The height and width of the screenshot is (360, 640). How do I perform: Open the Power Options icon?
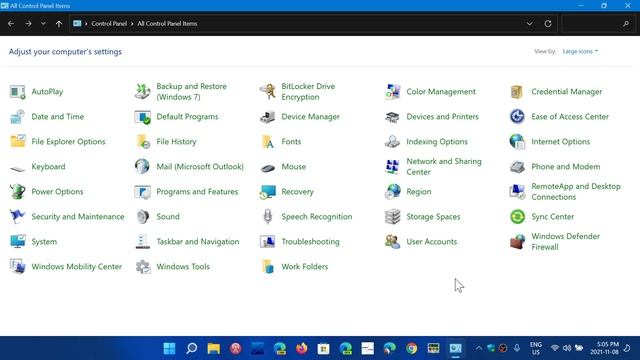point(17,191)
